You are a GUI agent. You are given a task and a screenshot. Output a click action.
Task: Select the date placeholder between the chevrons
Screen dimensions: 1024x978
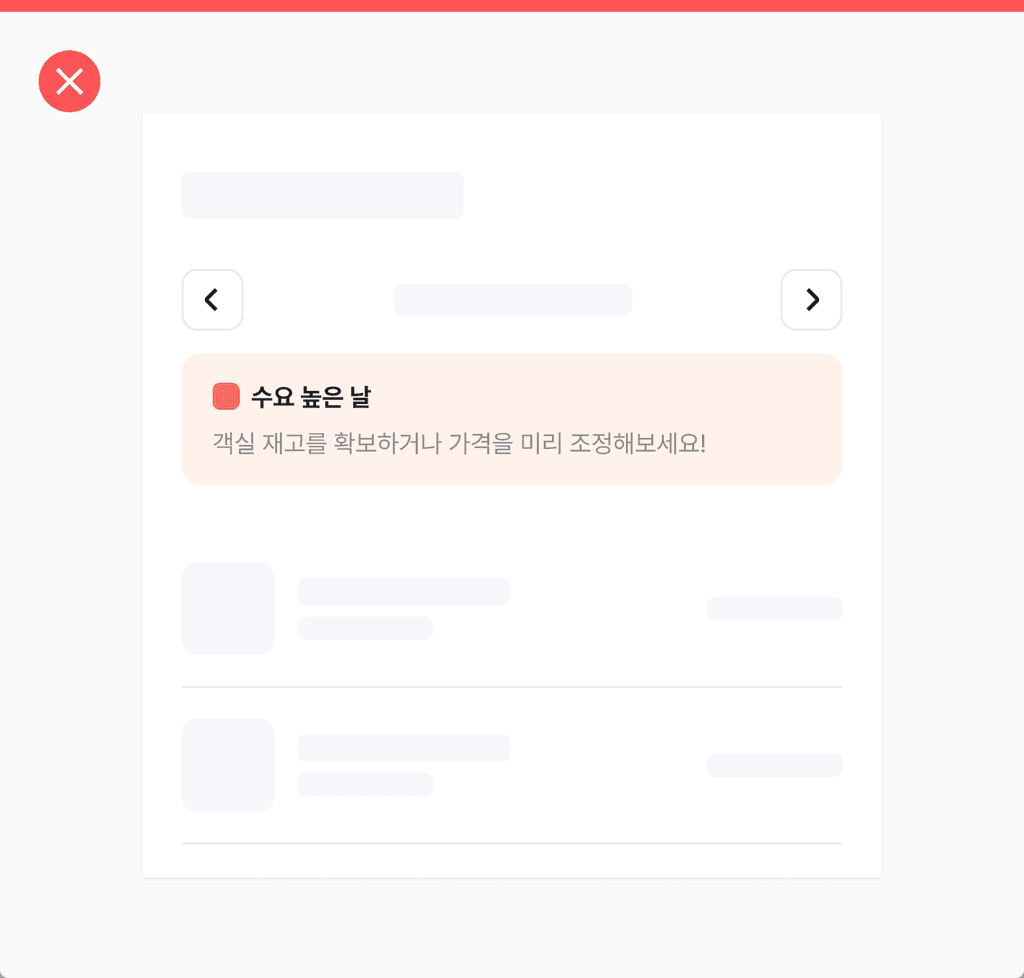click(513, 300)
